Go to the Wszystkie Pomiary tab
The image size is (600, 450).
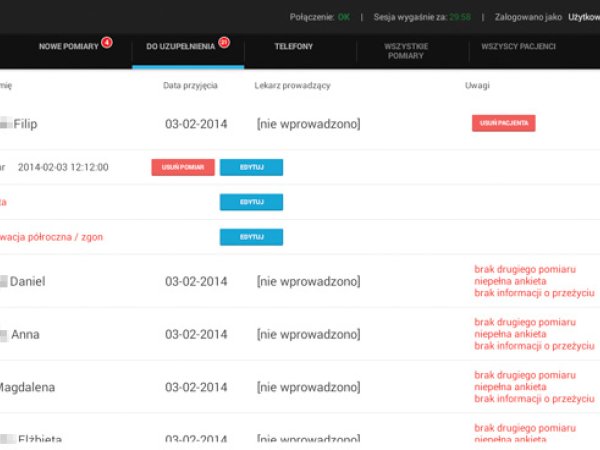(x=406, y=51)
